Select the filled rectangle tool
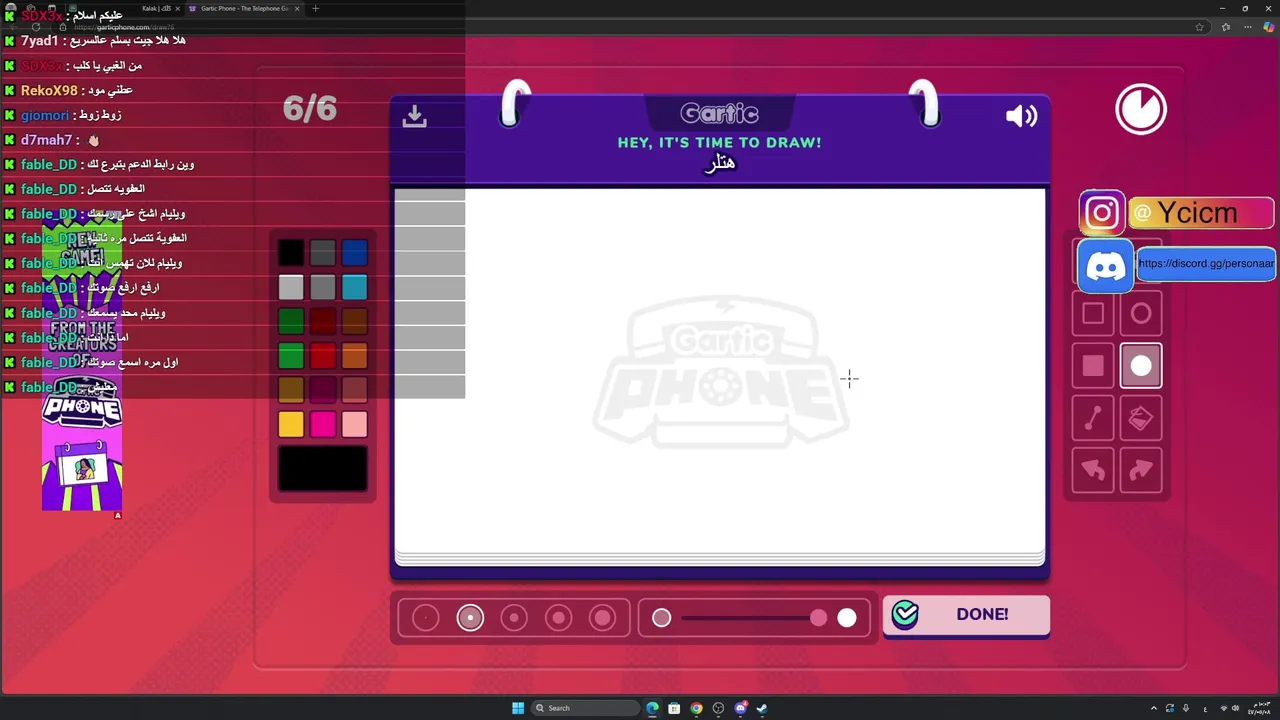 pos(1093,366)
